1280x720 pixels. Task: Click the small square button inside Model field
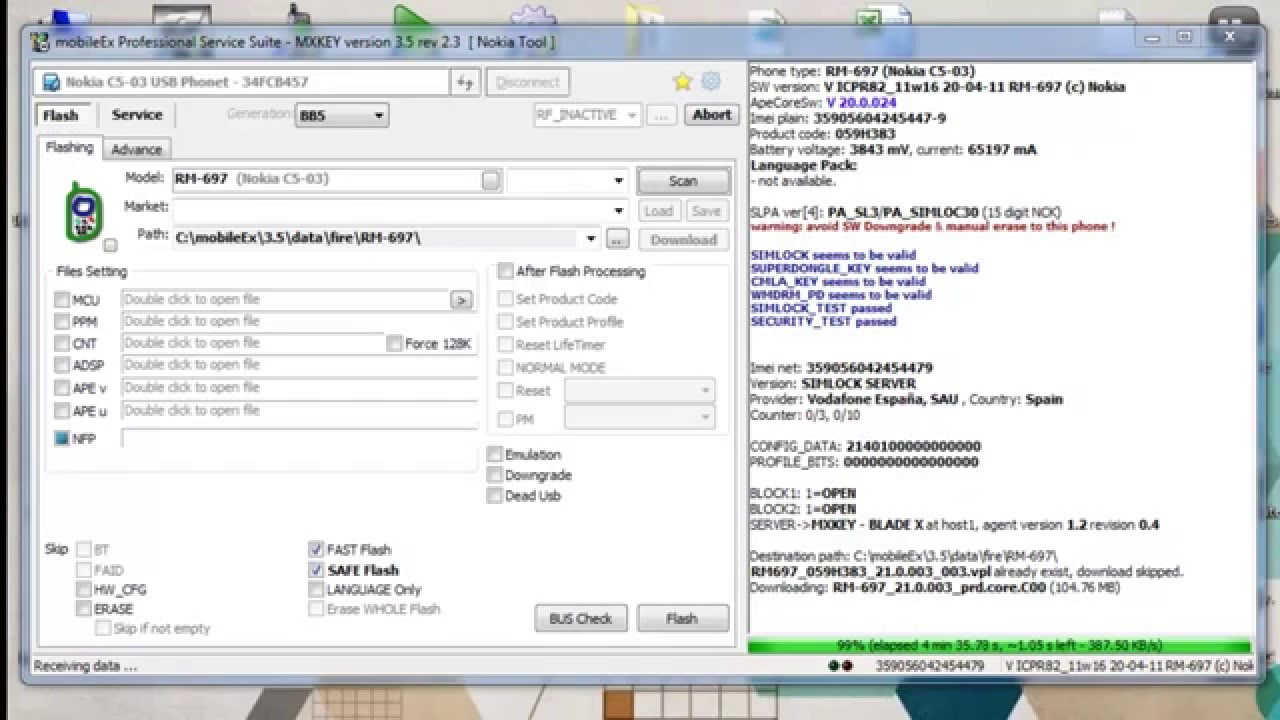point(490,180)
